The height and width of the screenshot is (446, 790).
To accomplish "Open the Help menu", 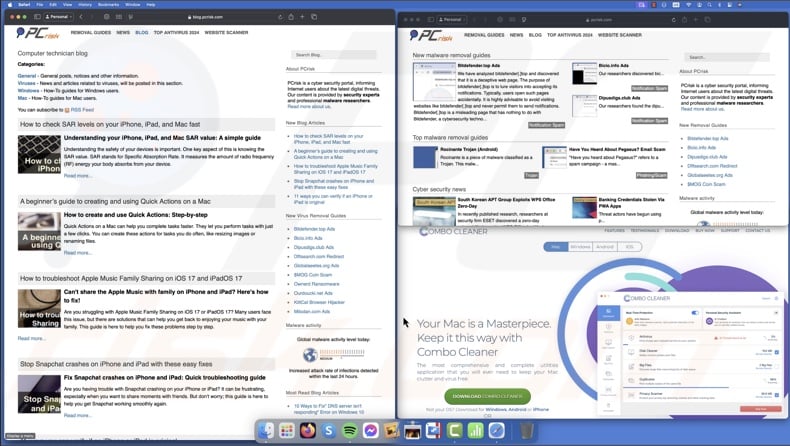I will [151, 5].
